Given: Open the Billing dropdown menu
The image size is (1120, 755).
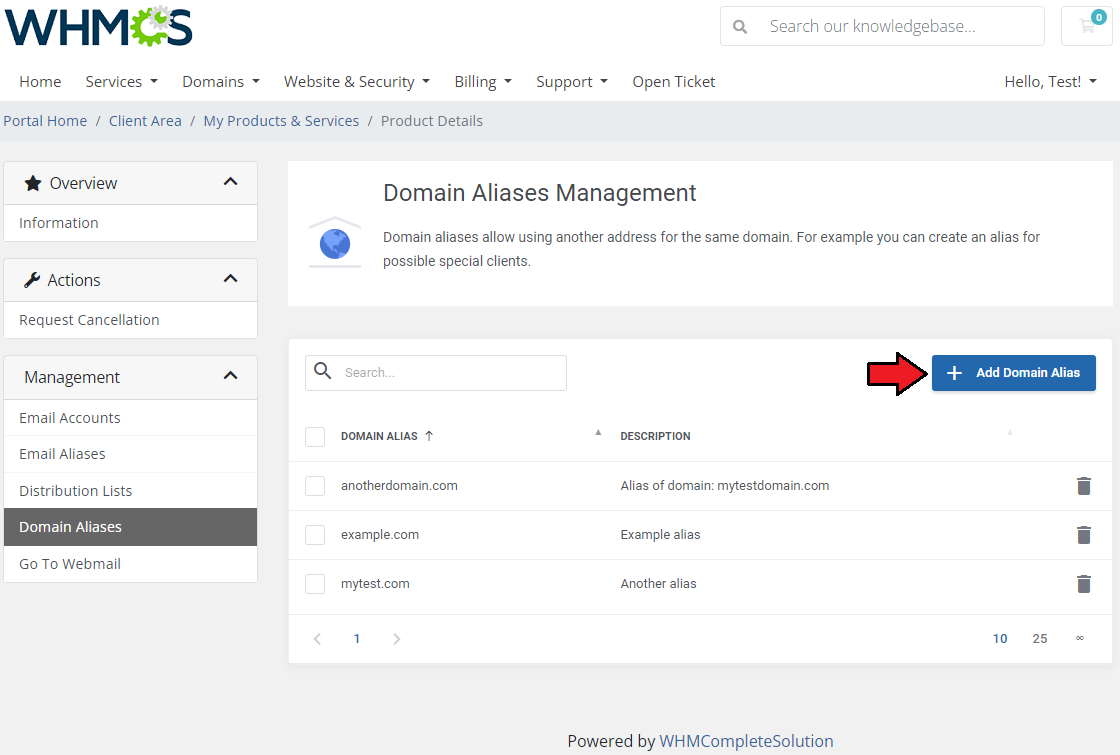Looking at the screenshot, I should [x=484, y=81].
